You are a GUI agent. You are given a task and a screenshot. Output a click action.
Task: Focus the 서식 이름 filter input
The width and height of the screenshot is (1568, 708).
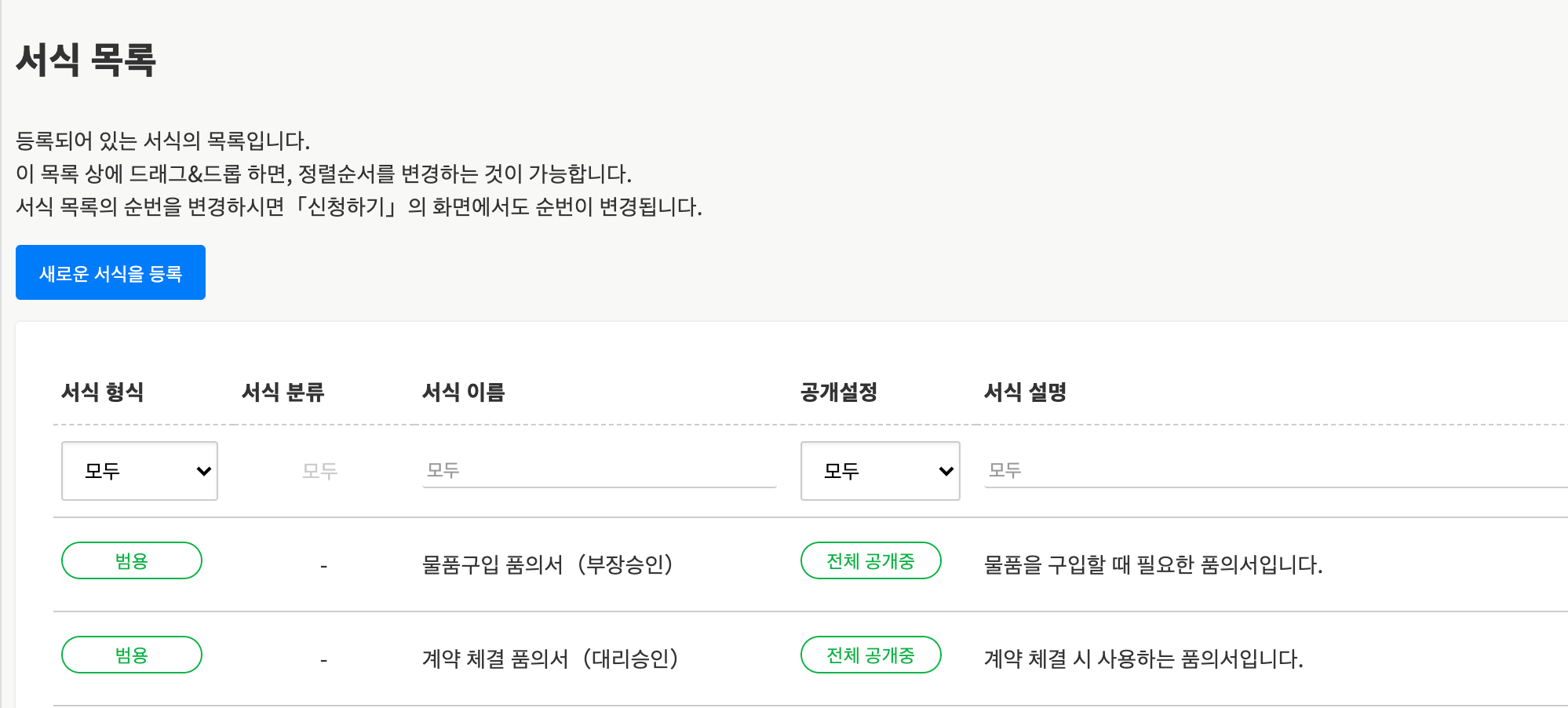click(x=599, y=471)
